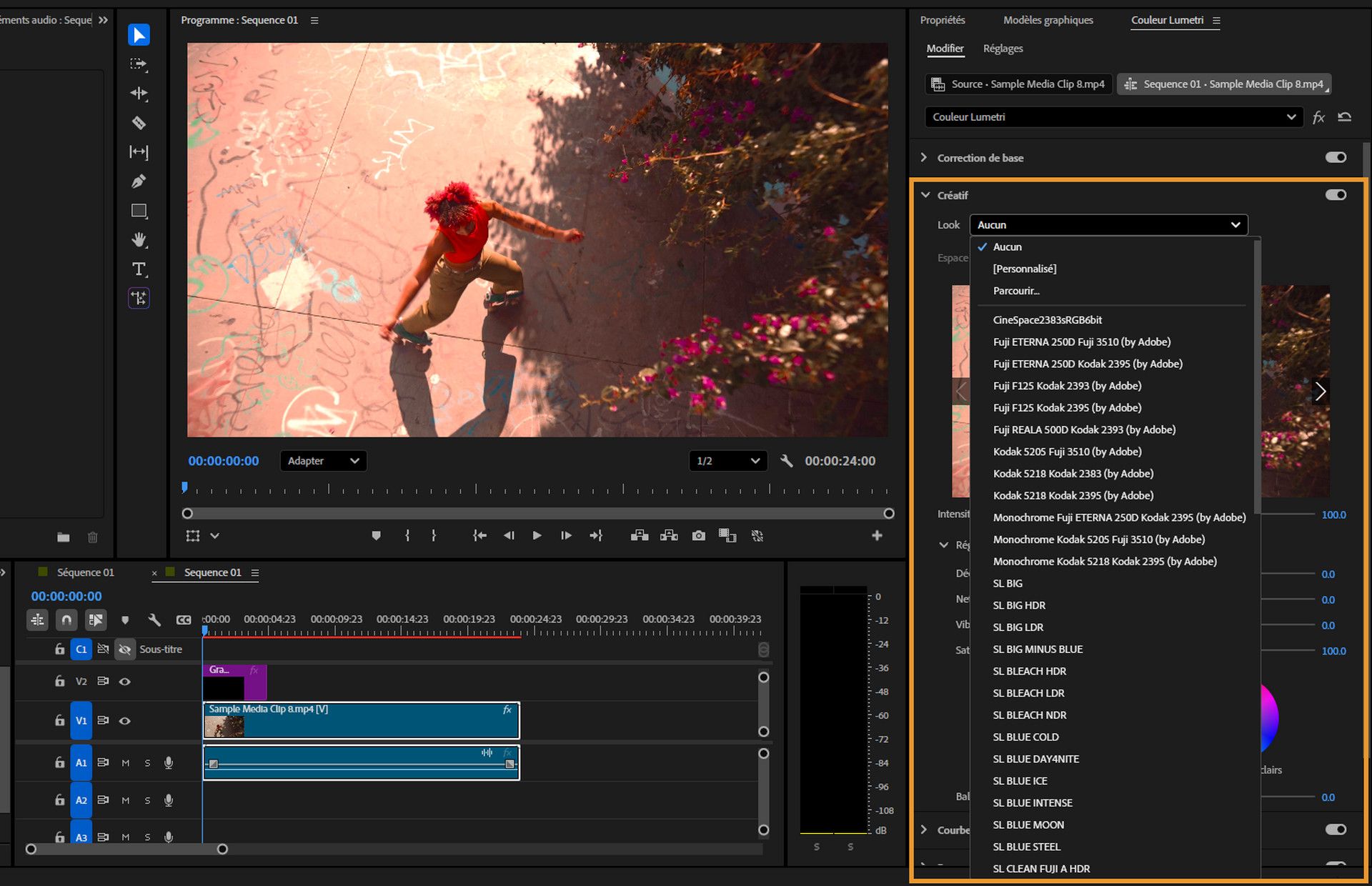1372x886 pixels.
Task: Select SL BLUE MOON from the Look menu
Action: pos(1028,825)
